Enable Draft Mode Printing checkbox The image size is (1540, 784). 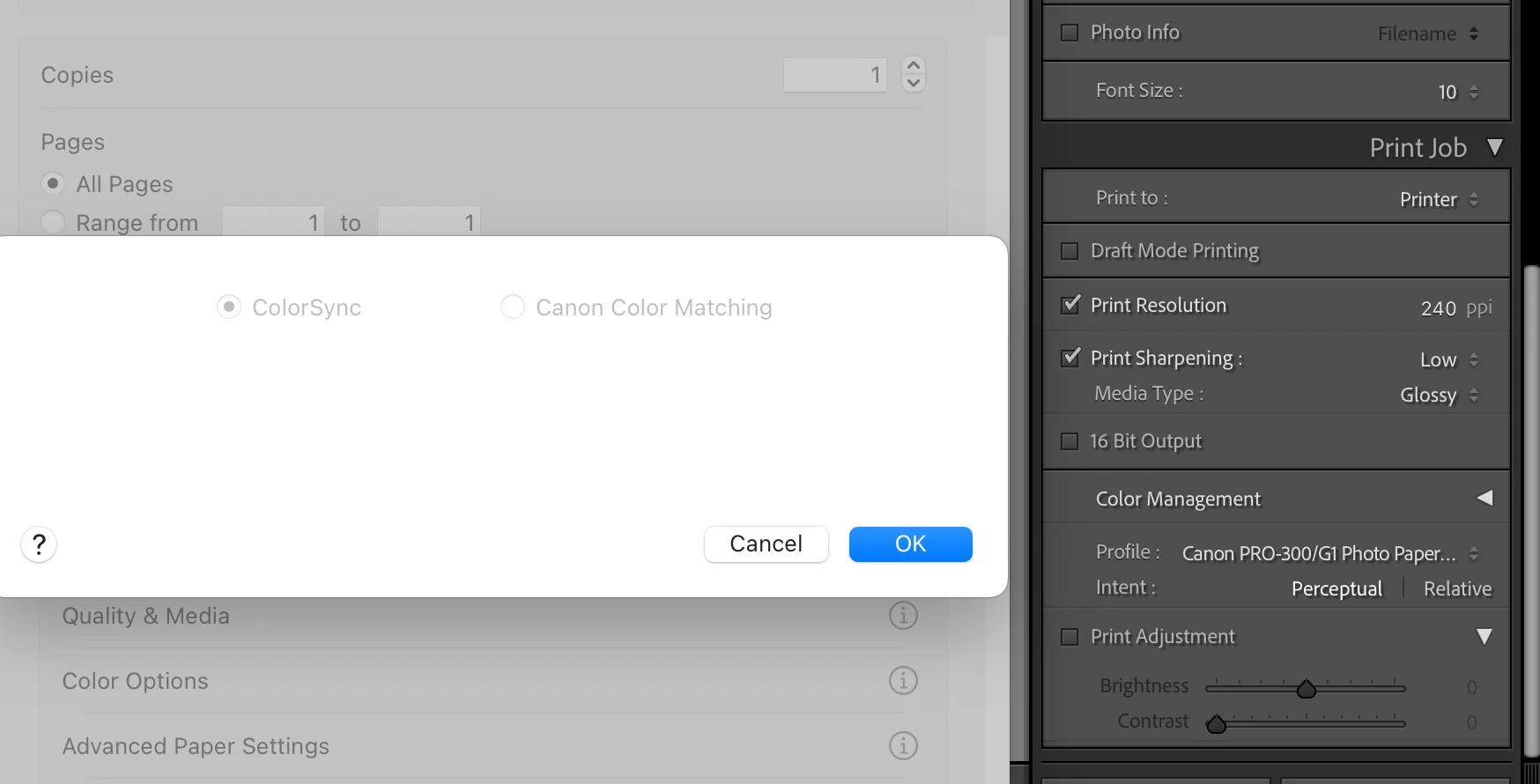(1070, 251)
